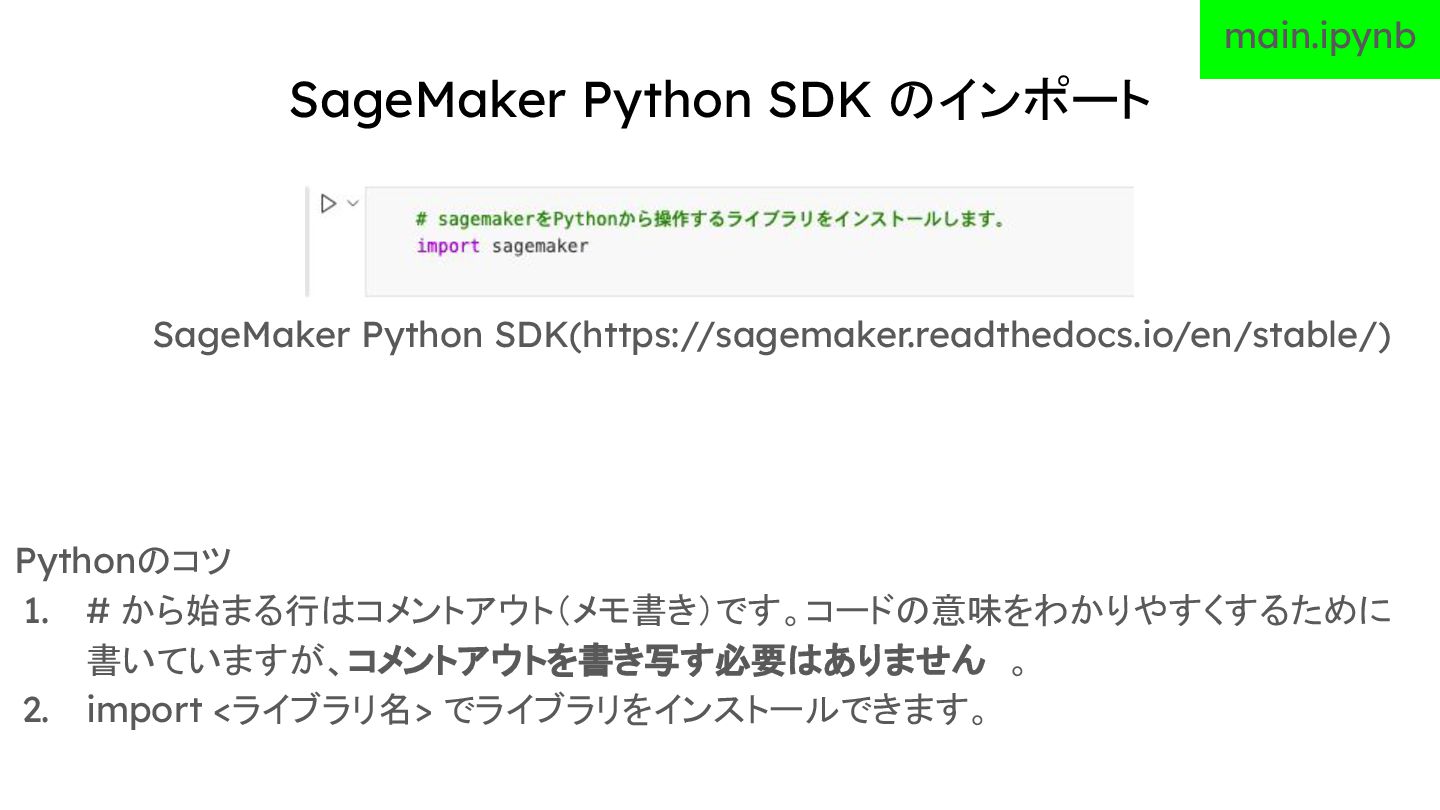Viewport: 1440px width, 810px height.
Task: Select the main.ipynb green label
Action: [x=1320, y=38]
